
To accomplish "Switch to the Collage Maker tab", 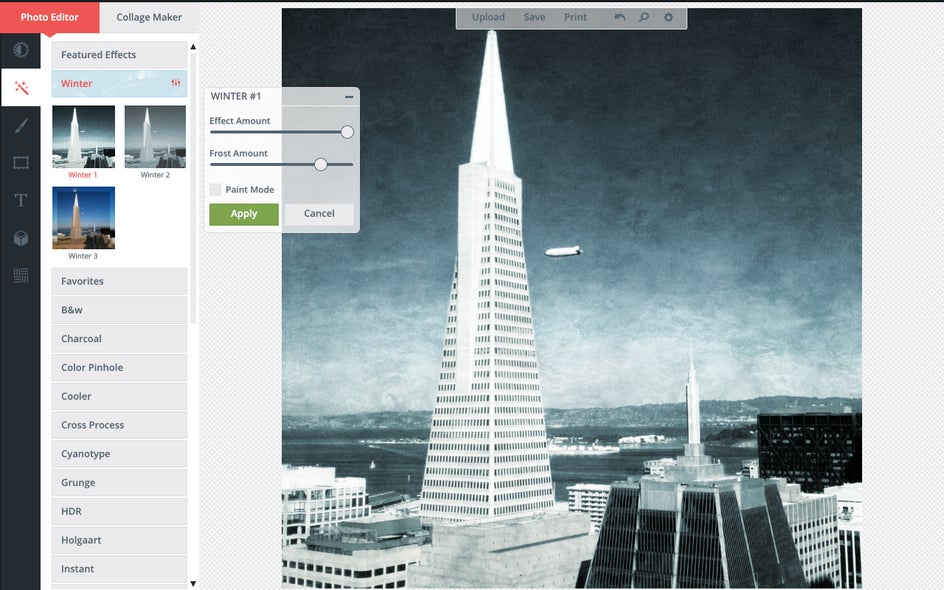I will click(149, 17).
